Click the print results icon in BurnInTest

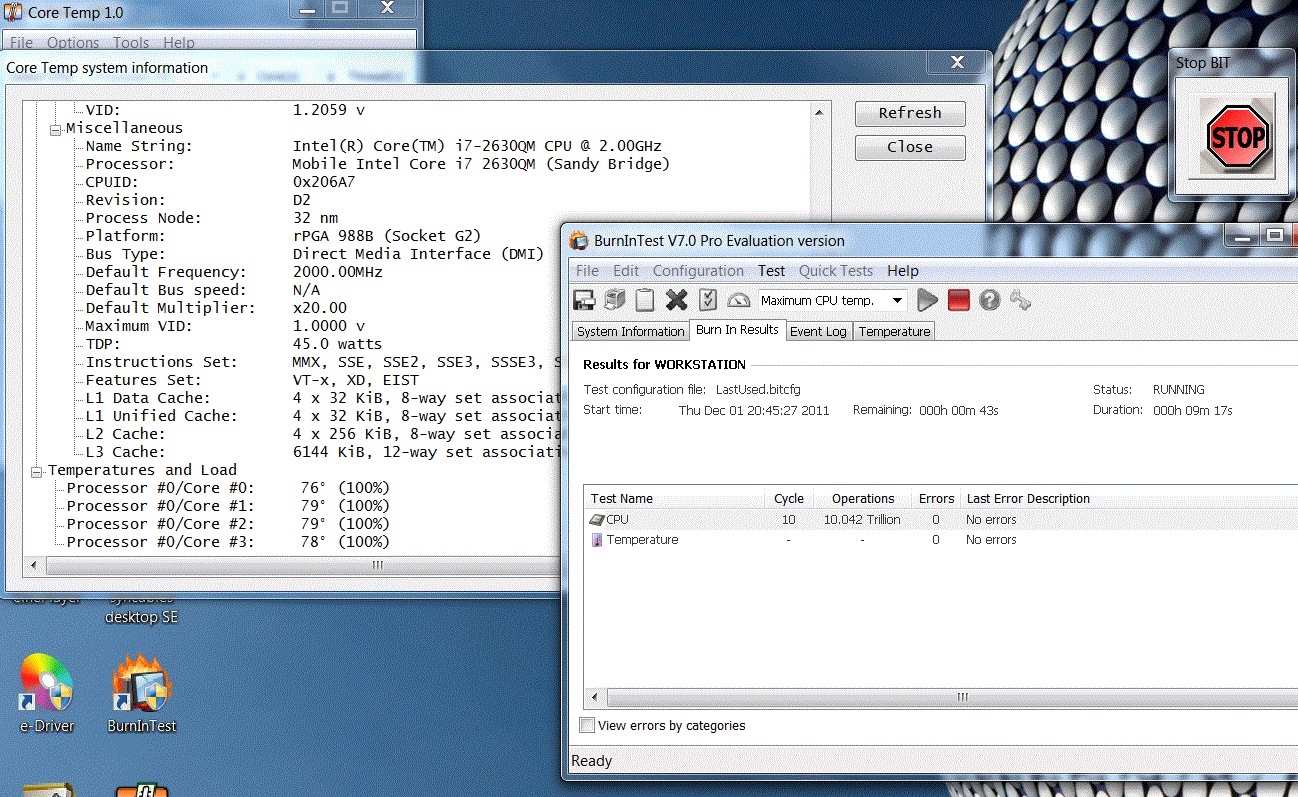614,300
